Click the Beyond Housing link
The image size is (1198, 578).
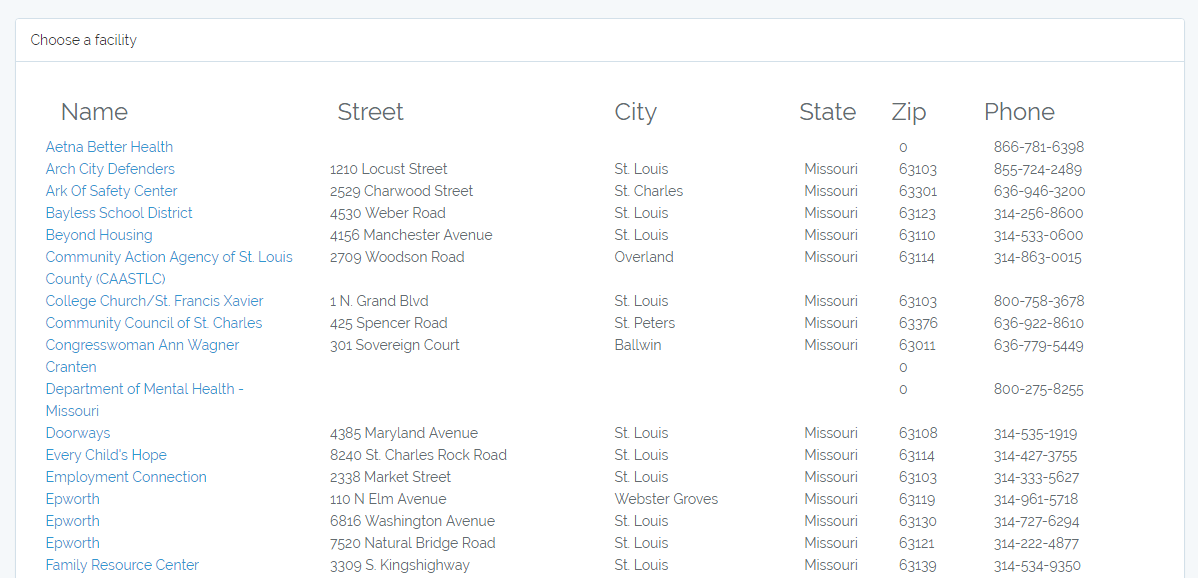pos(99,235)
